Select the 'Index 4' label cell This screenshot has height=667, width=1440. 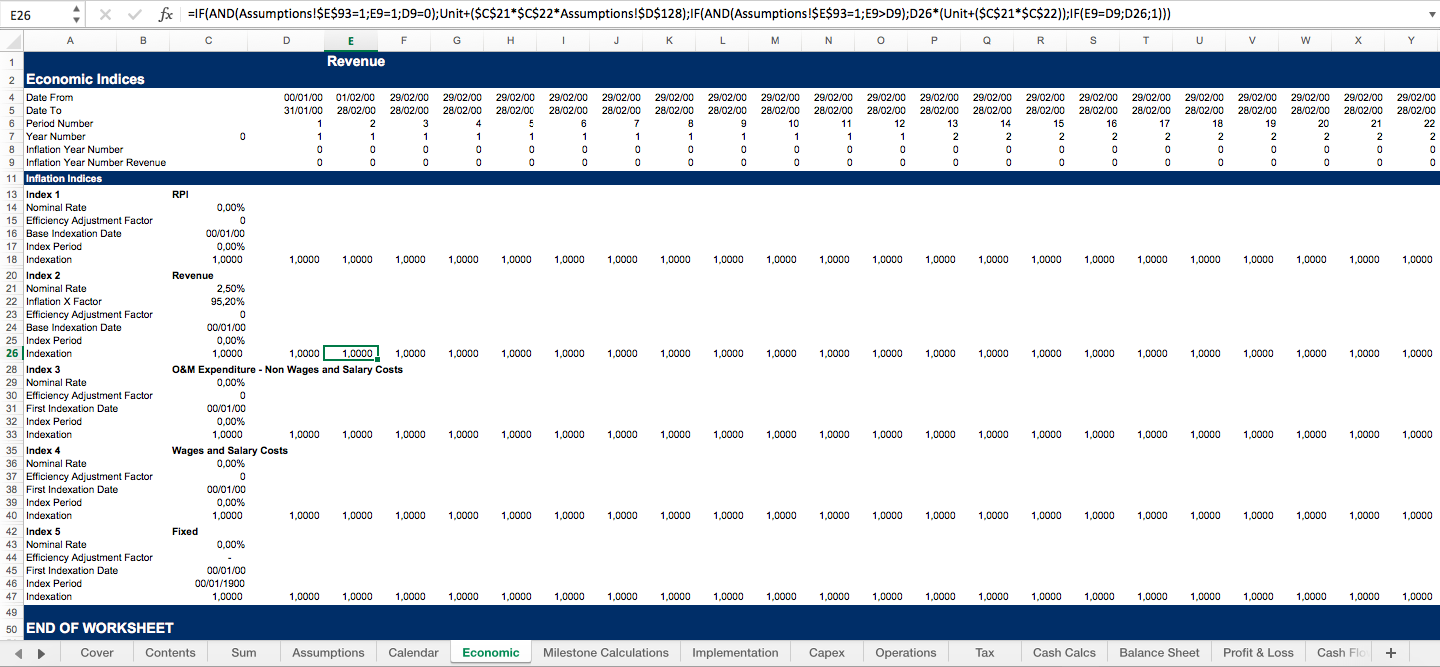pyautogui.click(x=43, y=450)
